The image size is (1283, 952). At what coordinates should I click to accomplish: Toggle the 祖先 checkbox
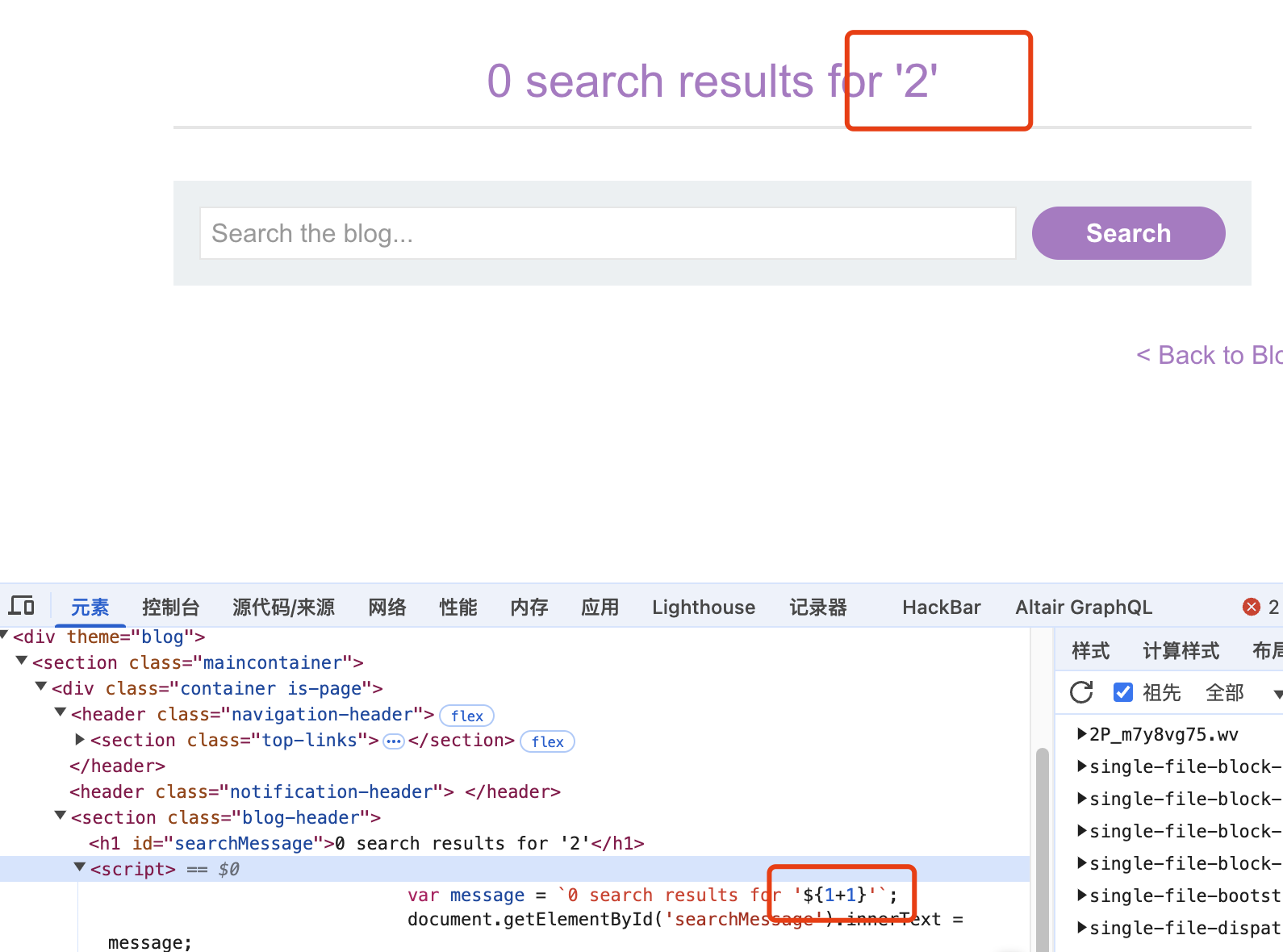(x=1123, y=692)
